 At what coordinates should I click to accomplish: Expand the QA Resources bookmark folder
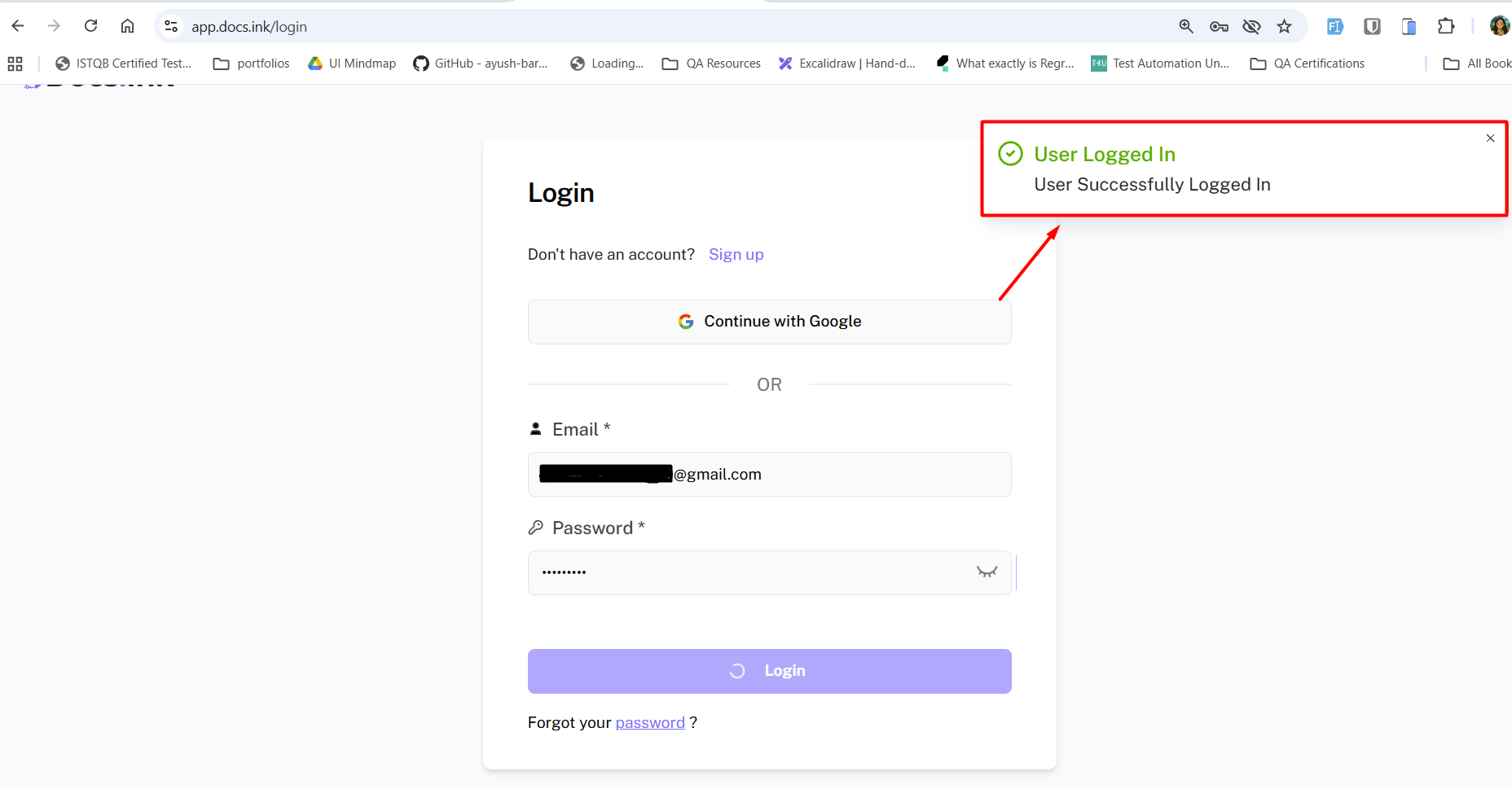point(711,64)
